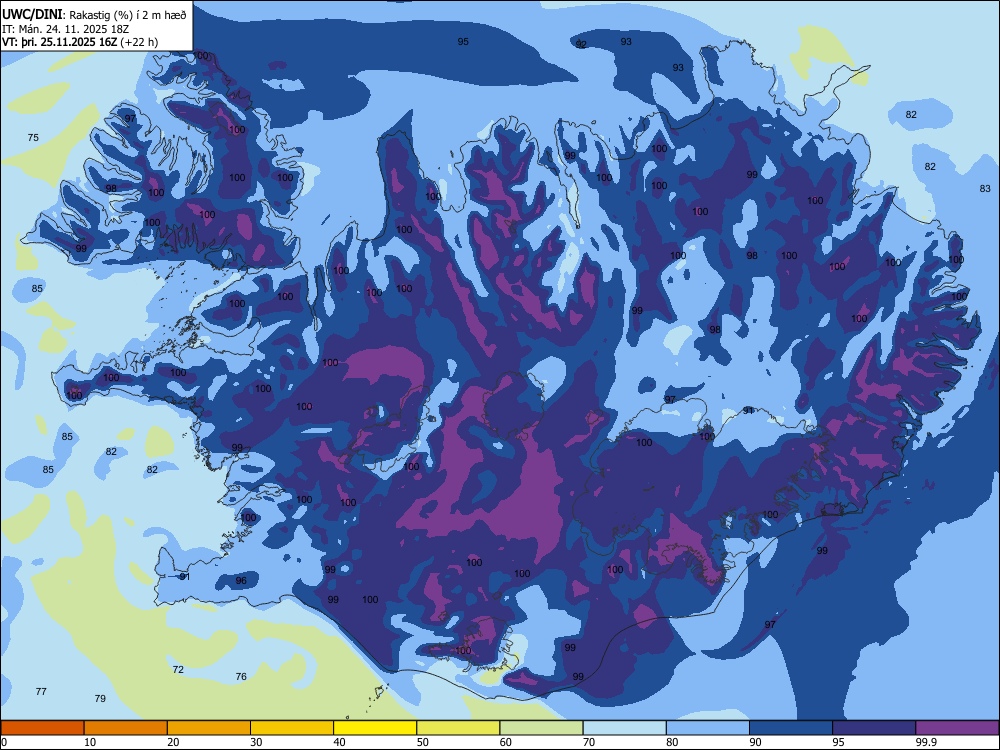The height and width of the screenshot is (750, 1000).
Task: Click the map humidity value '76'
Action: coord(240,676)
